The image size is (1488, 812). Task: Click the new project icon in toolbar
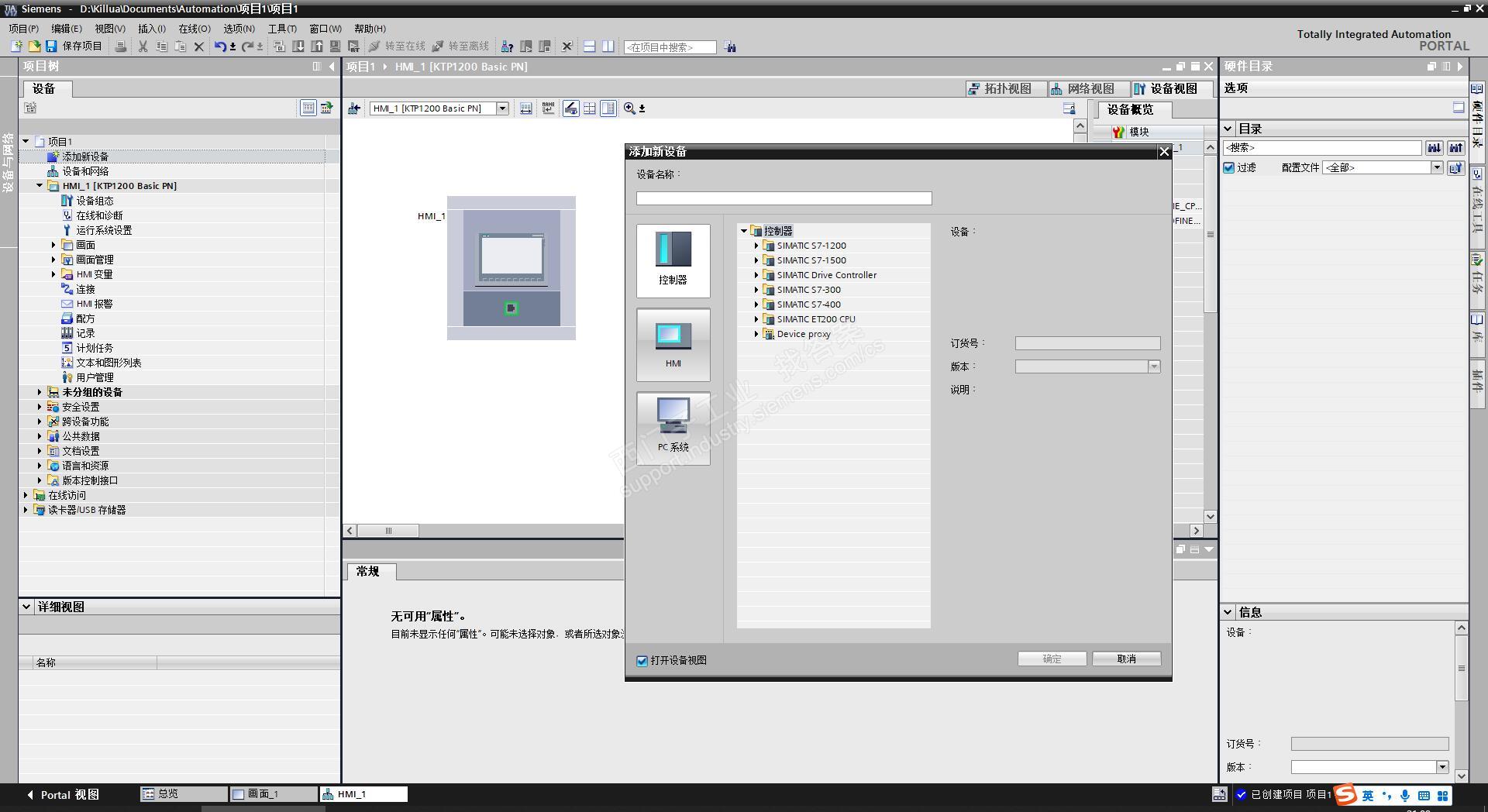pyautogui.click(x=16, y=46)
